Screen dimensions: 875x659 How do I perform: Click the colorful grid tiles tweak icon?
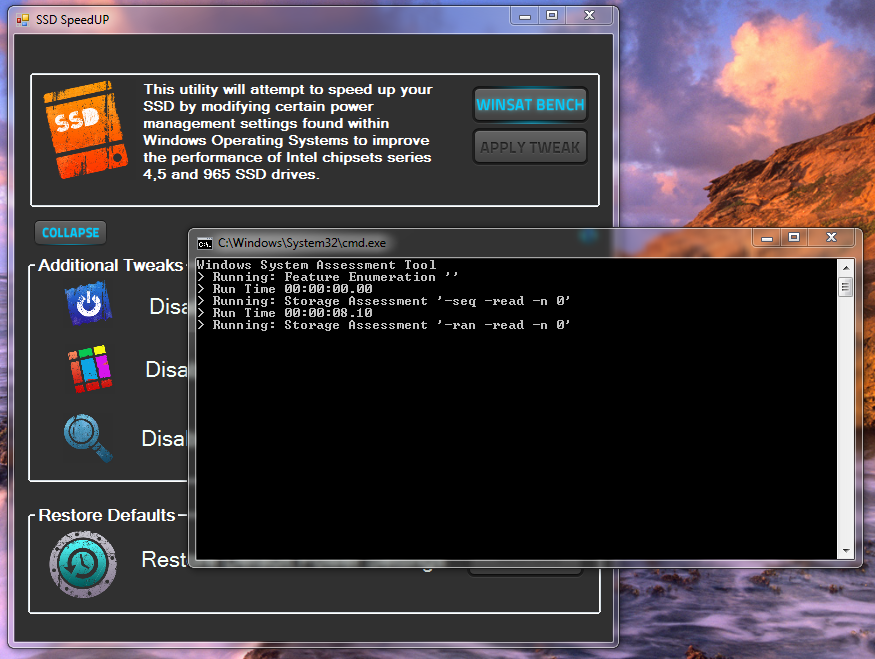(x=89, y=369)
